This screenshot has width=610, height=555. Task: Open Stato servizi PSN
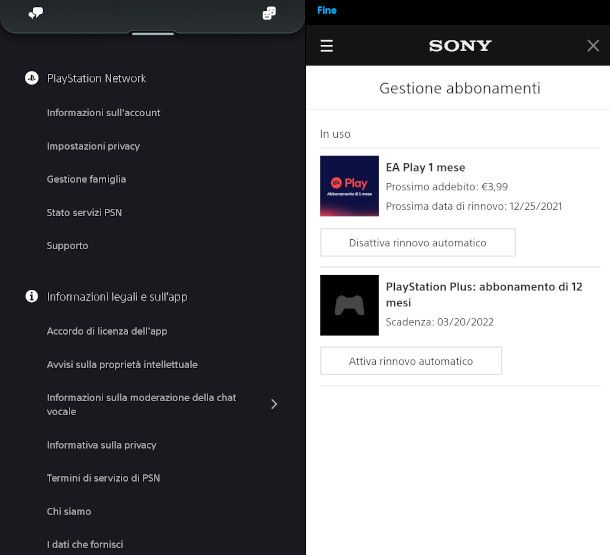point(84,213)
